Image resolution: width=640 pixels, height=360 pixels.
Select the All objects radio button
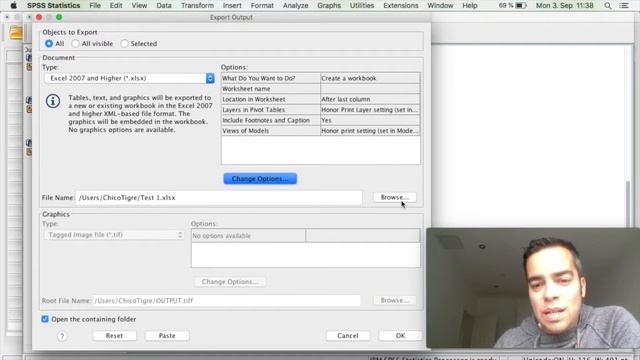(x=49, y=43)
